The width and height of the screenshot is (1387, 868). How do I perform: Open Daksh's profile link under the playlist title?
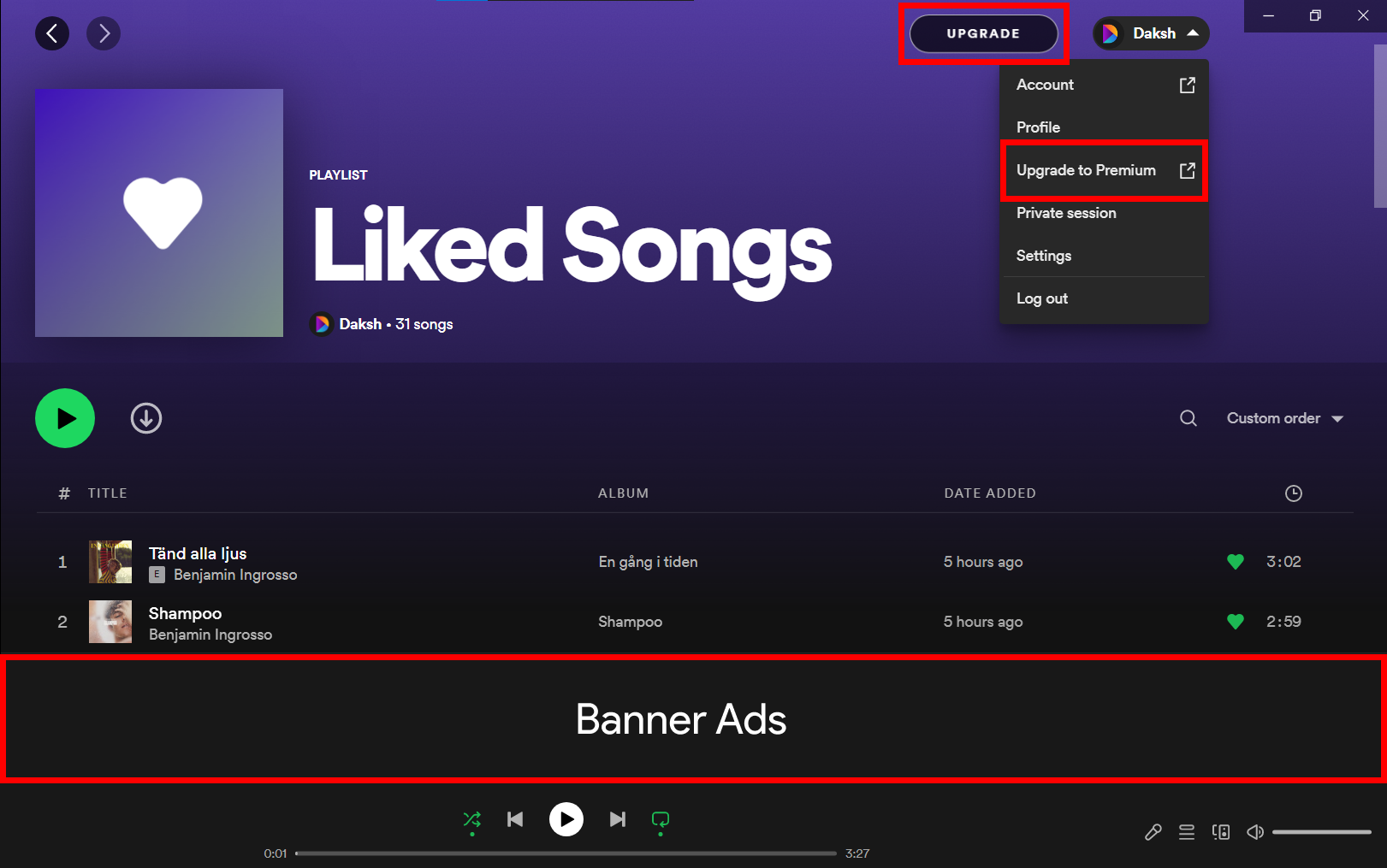(x=360, y=324)
